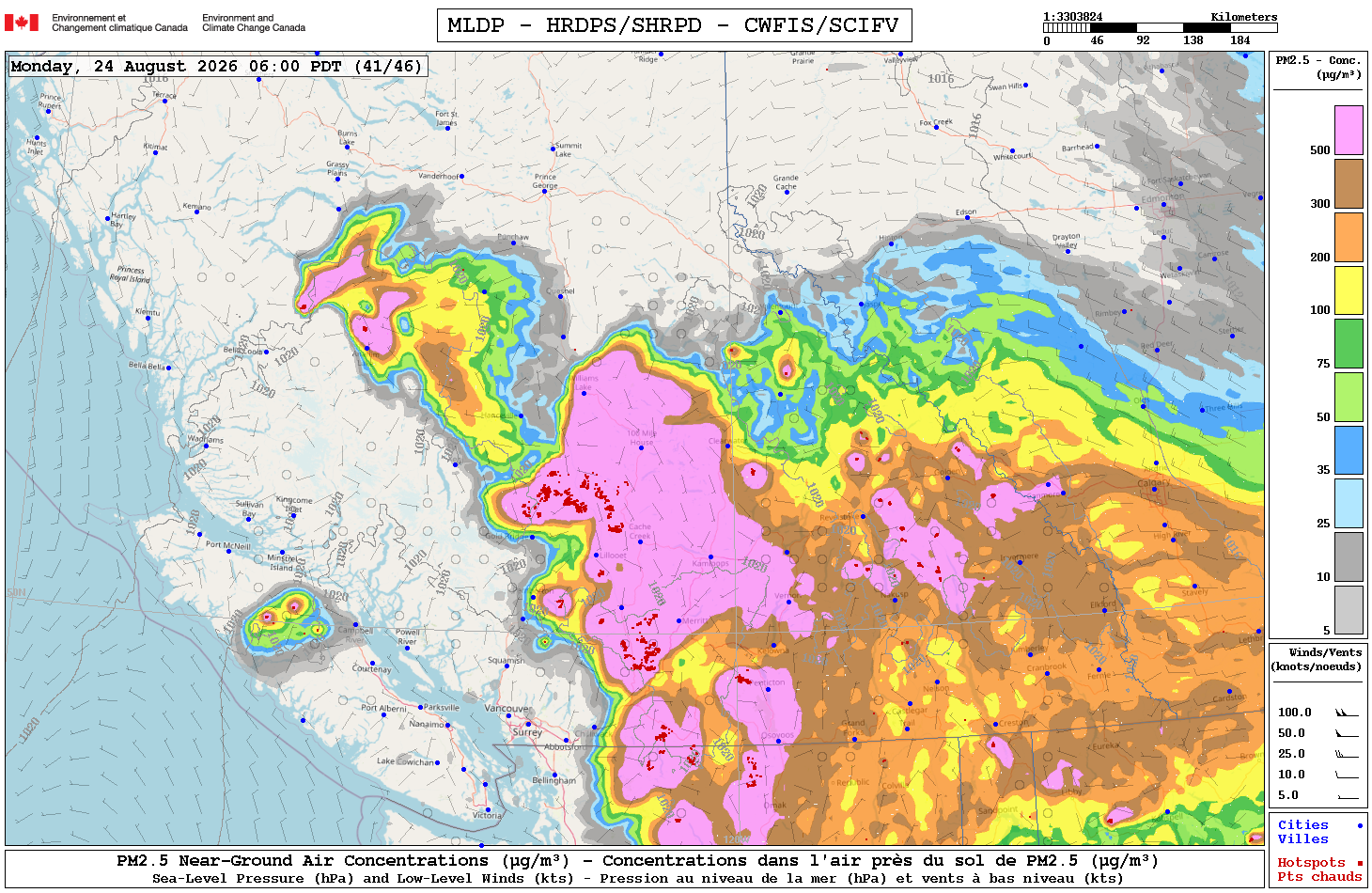Click the Port McNeill city label
The image size is (1372, 893).
[x=228, y=545]
